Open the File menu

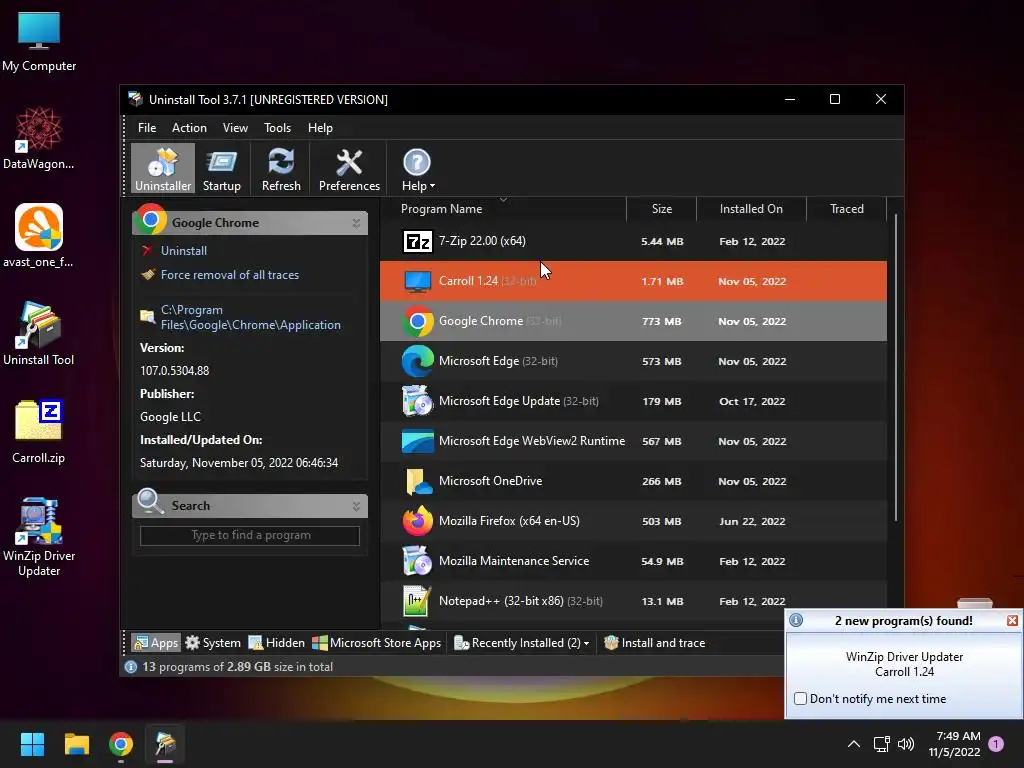point(147,127)
